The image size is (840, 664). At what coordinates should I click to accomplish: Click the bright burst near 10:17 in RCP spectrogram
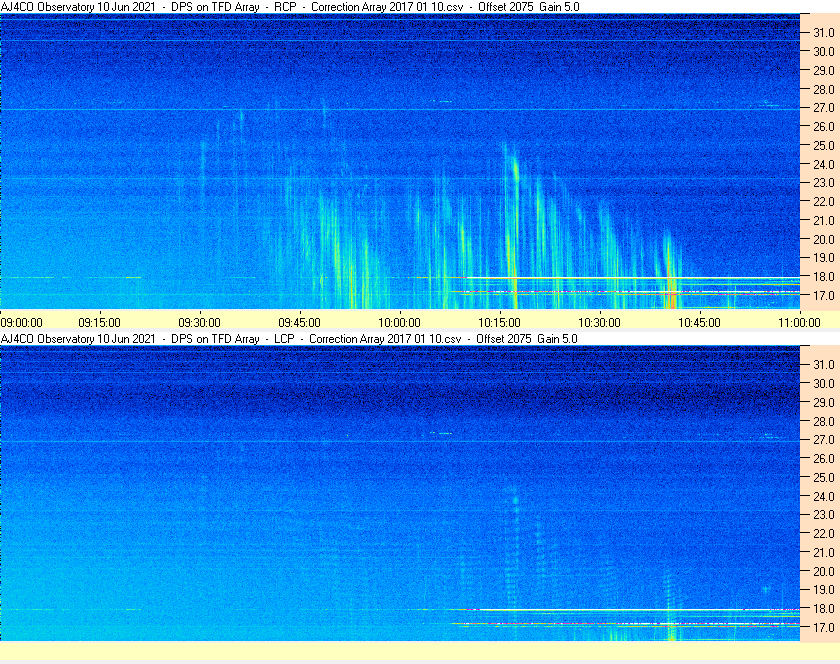(x=513, y=225)
